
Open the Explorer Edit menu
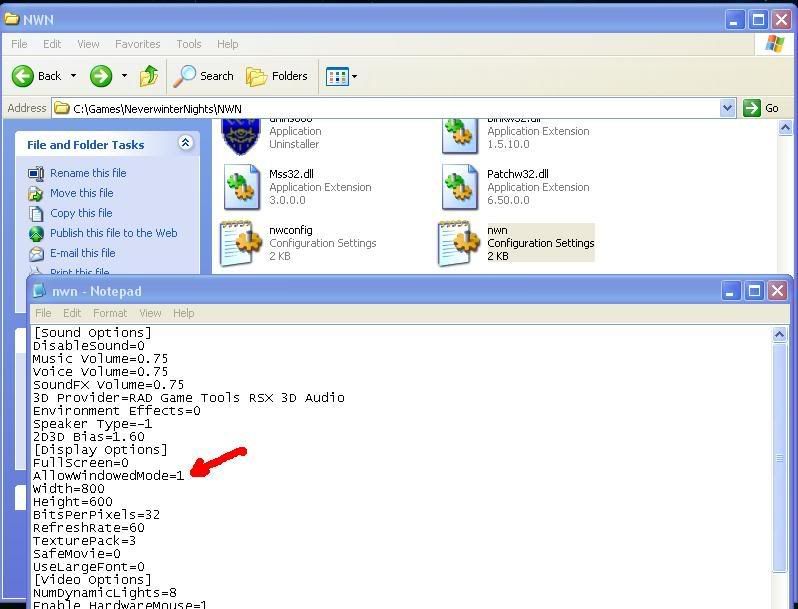[52, 44]
